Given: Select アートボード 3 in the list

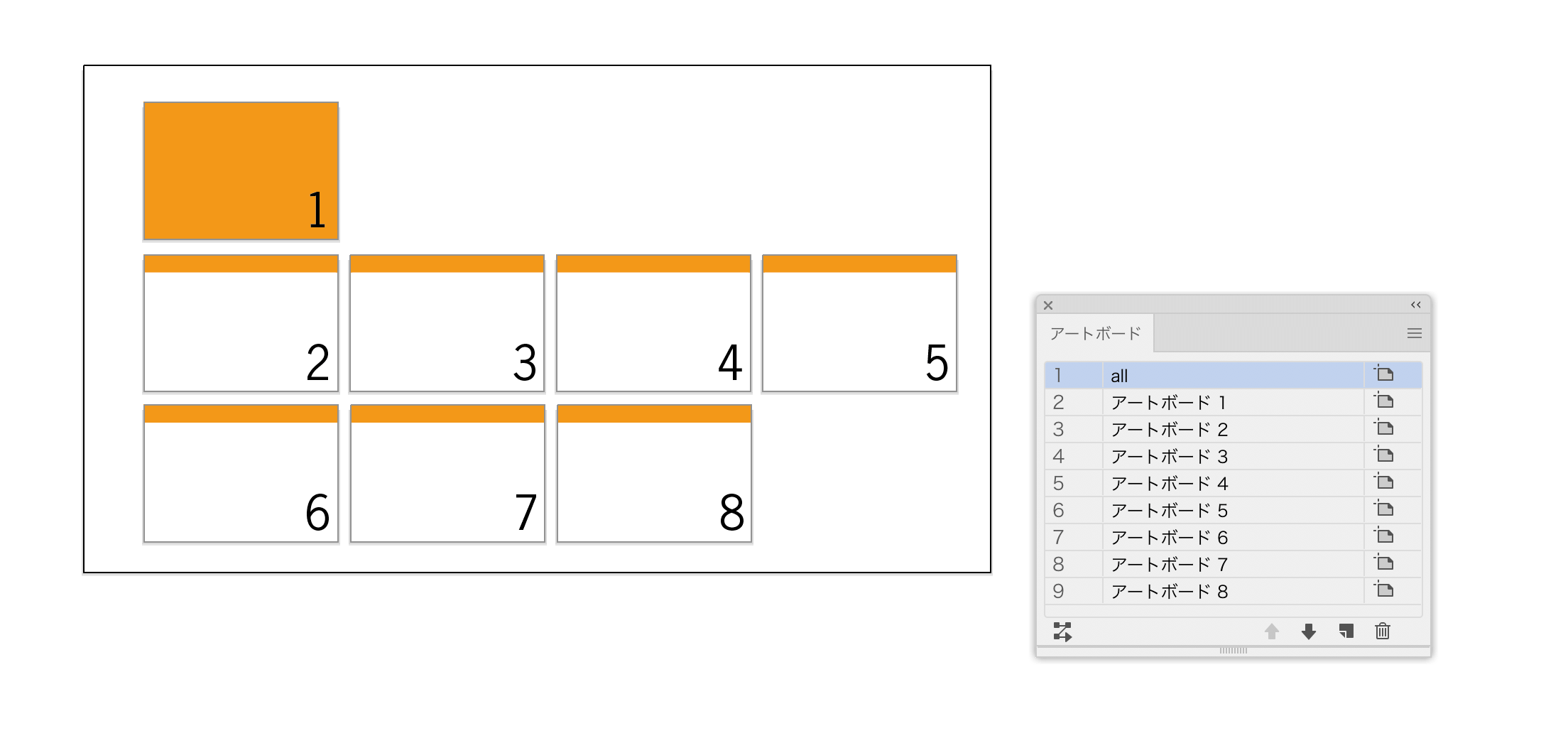Looking at the screenshot, I should coord(1234,456).
